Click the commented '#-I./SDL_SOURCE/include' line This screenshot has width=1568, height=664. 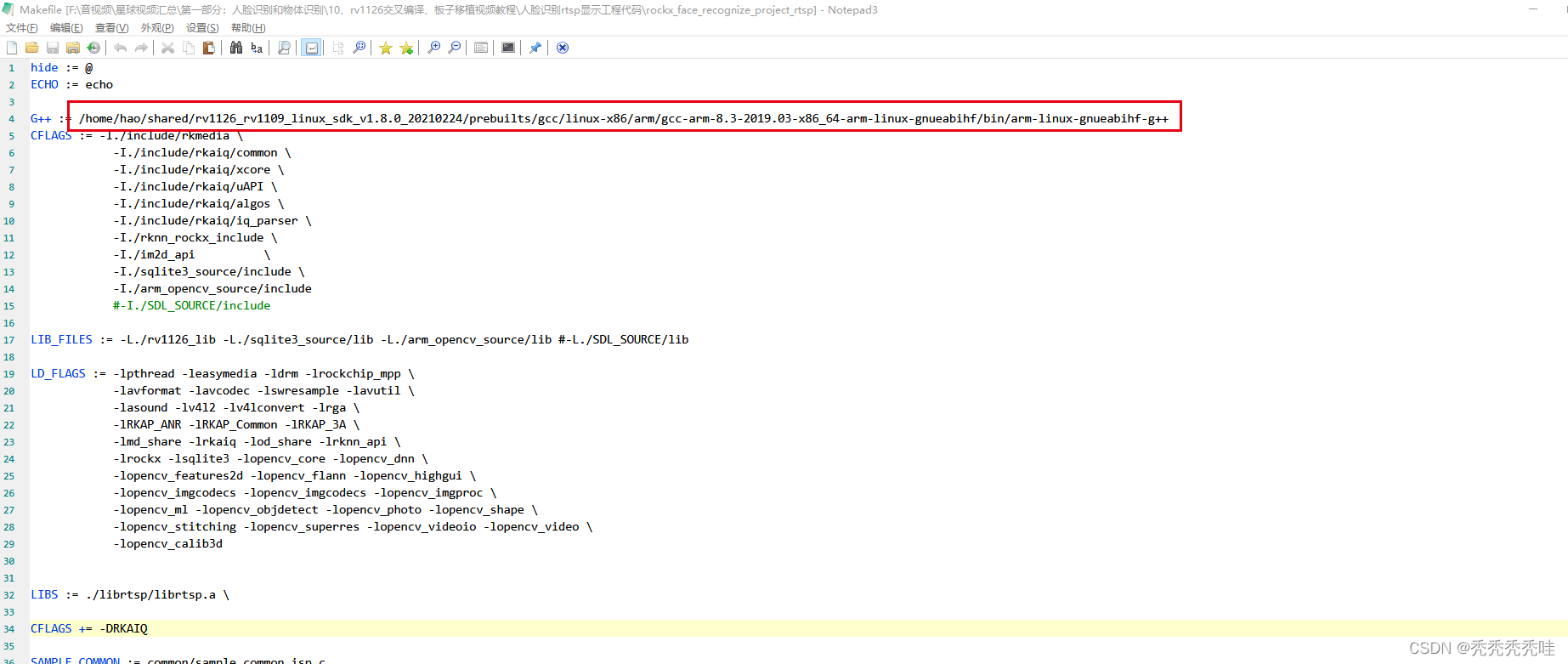pyautogui.click(x=192, y=305)
